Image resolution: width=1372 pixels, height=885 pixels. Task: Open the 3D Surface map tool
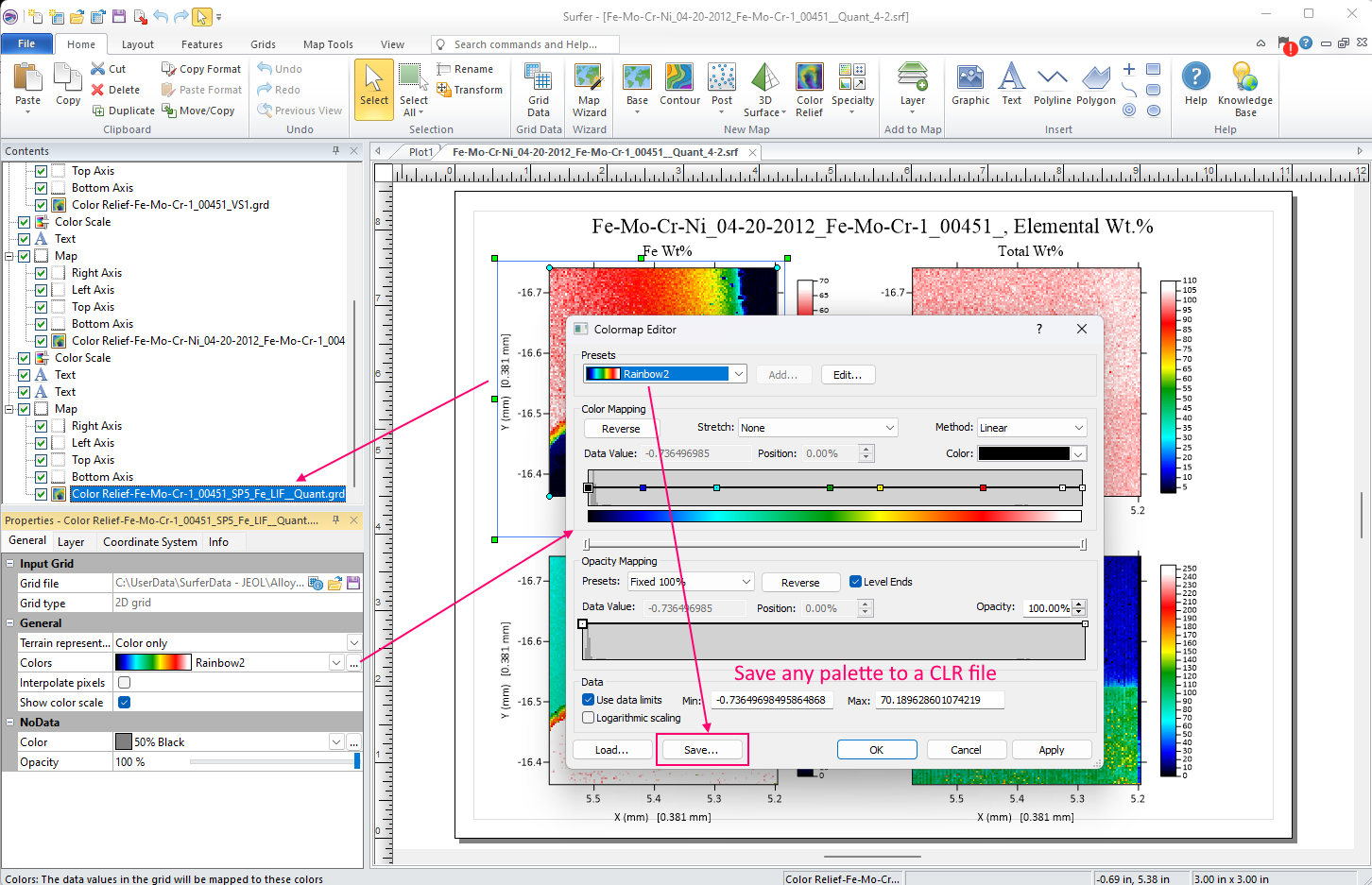coord(764,90)
